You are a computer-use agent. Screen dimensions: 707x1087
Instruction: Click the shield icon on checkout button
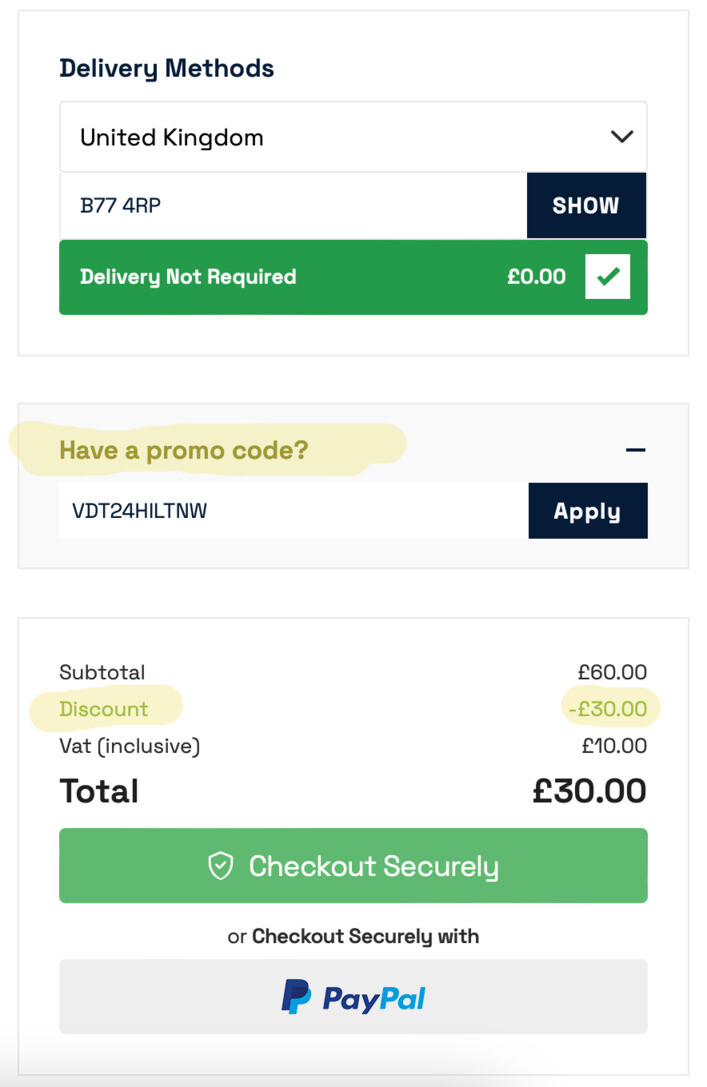click(220, 866)
